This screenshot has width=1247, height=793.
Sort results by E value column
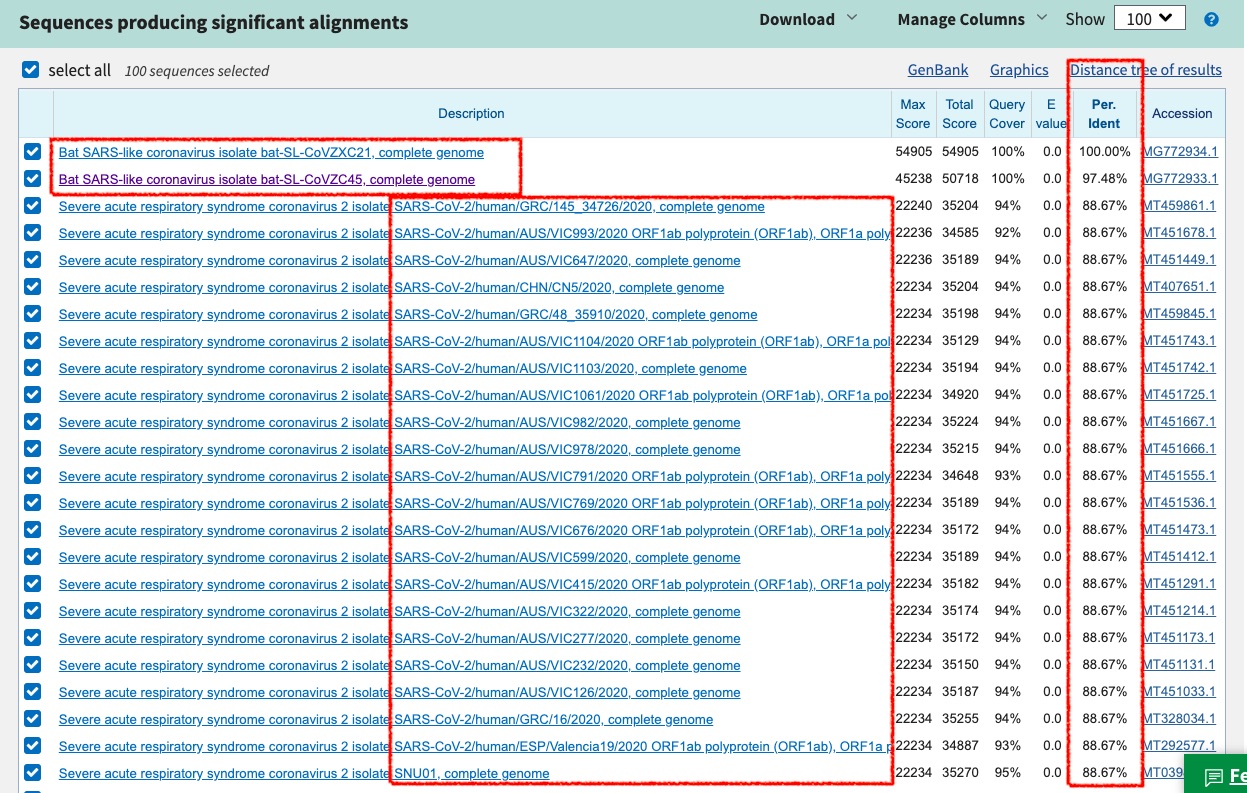pyautogui.click(x=1050, y=113)
